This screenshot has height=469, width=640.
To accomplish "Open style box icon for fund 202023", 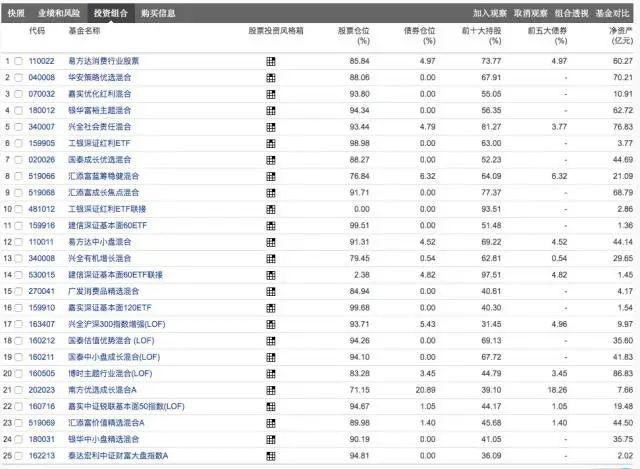I will [x=271, y=390].
